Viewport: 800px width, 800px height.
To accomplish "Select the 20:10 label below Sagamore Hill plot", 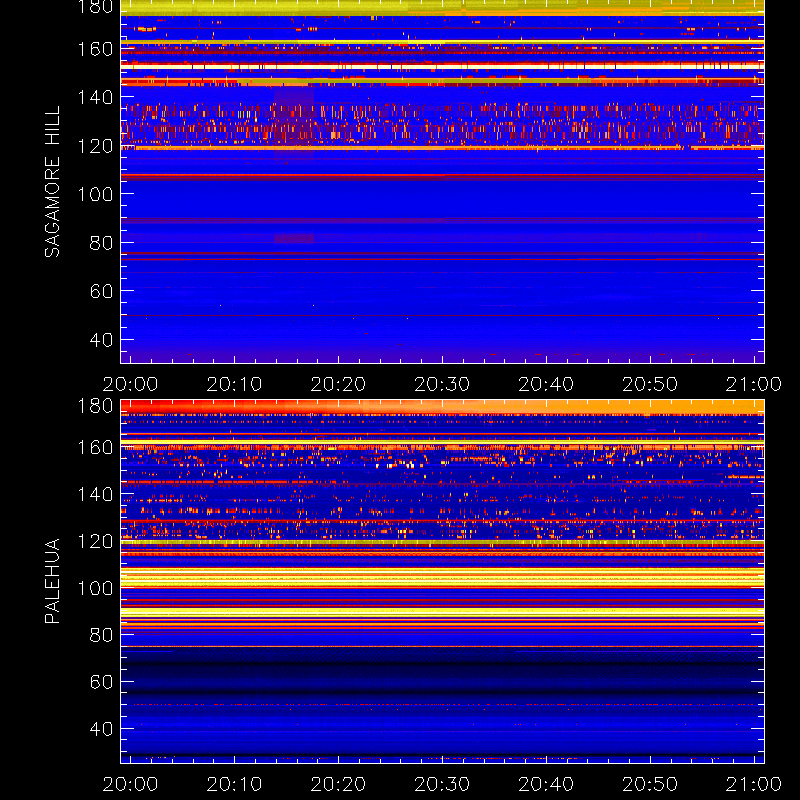I will (234, 384).
